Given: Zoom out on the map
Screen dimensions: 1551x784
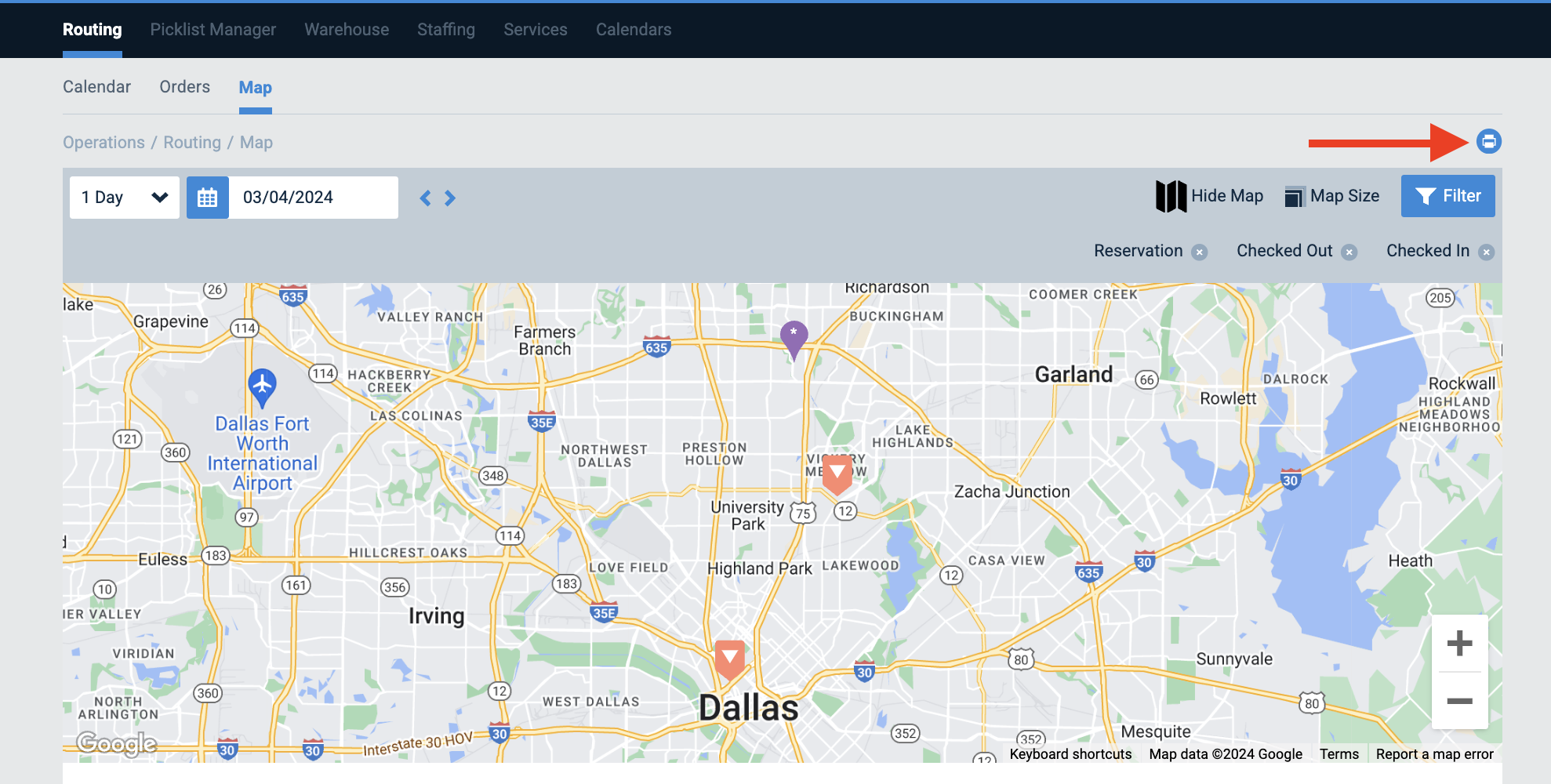Looking at the screenshot, I should (1459, 701).
